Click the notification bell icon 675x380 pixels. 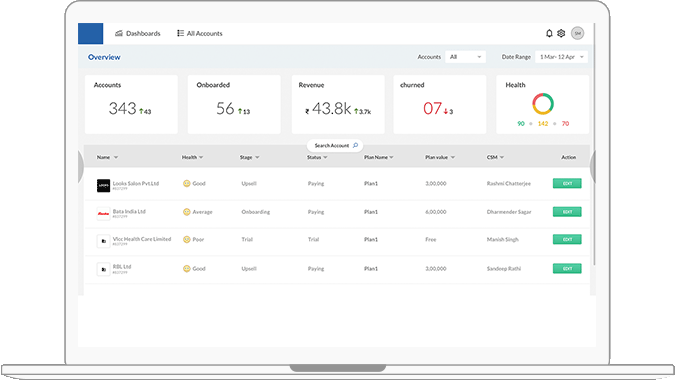(x=549, y=33)
